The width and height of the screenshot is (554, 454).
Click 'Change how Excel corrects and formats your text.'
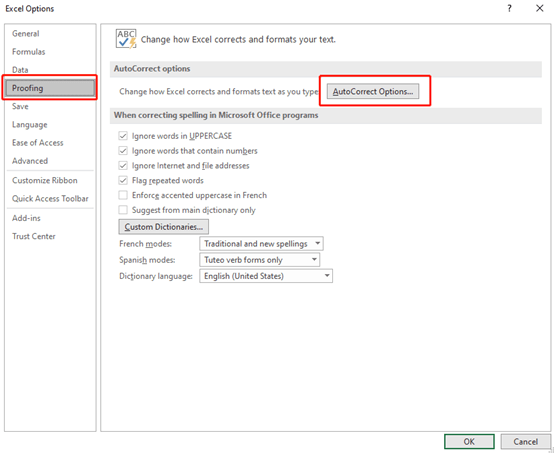(x=238, y=39)
